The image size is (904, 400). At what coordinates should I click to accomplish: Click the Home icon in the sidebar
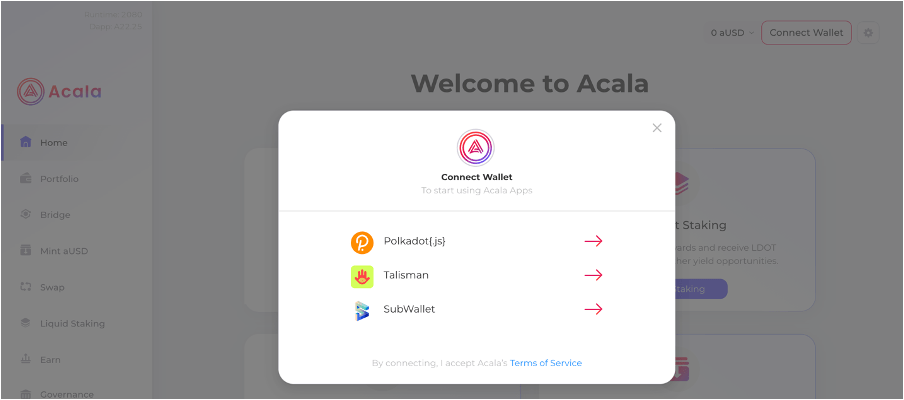(x=25, y=142)
